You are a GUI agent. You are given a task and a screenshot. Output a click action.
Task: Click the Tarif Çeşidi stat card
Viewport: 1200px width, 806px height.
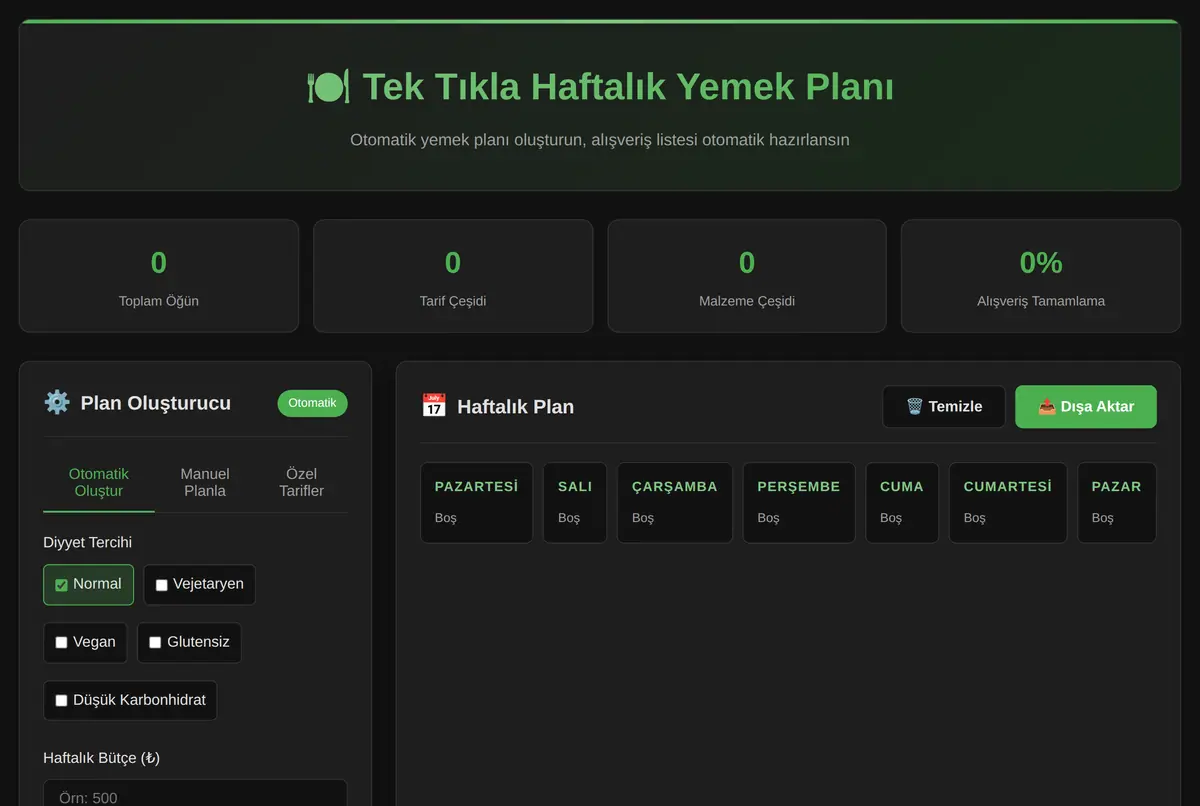(x=453, y=276)
